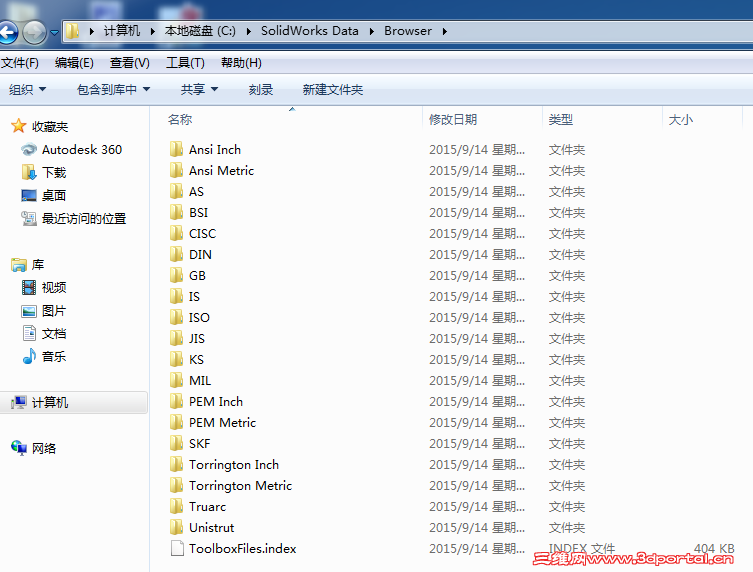753x572 pixels.
Task: Click the 收藏夹 star icon
Action: click(19, 126)
